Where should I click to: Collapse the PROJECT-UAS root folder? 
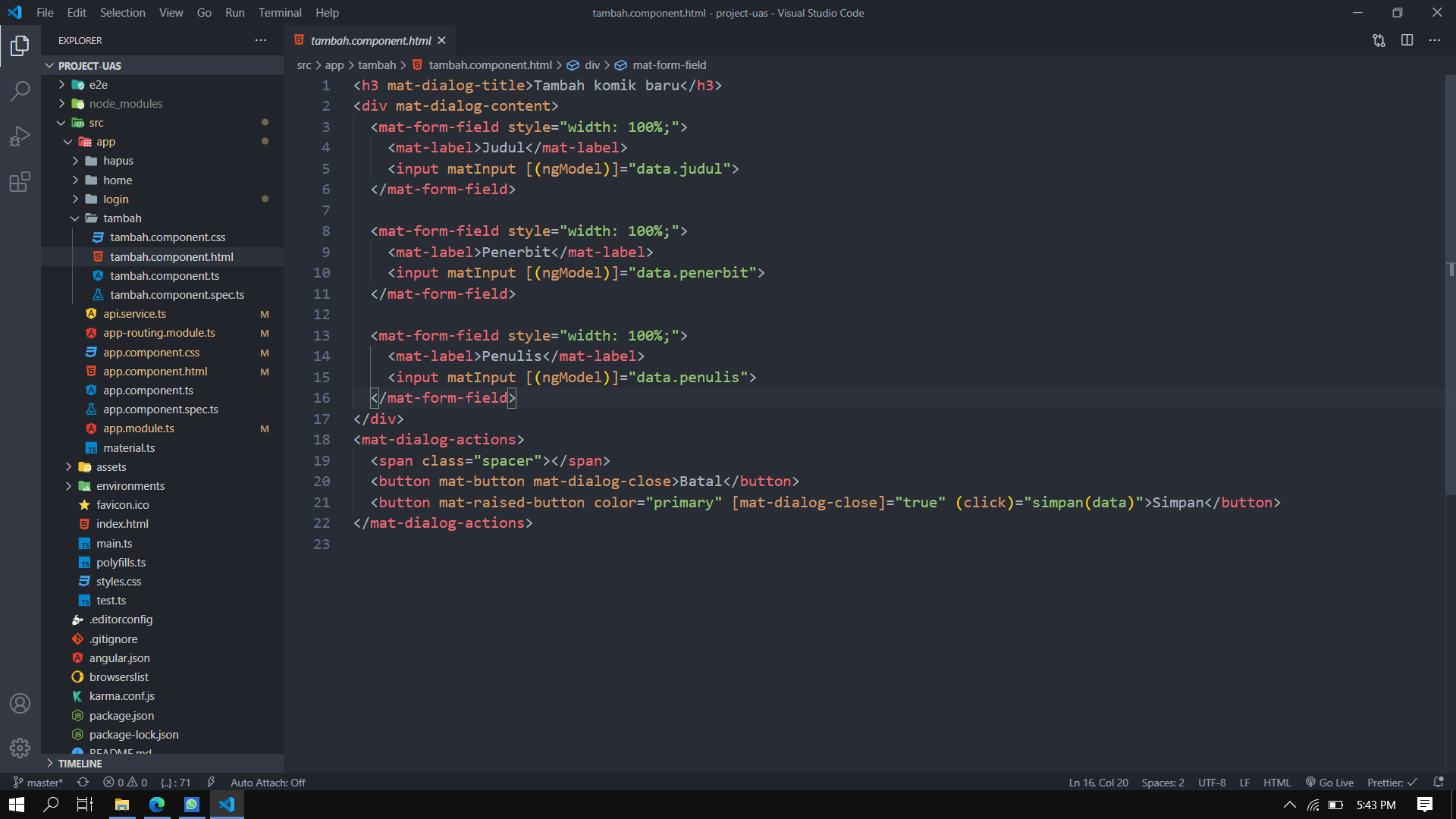(x=162, y=66)
